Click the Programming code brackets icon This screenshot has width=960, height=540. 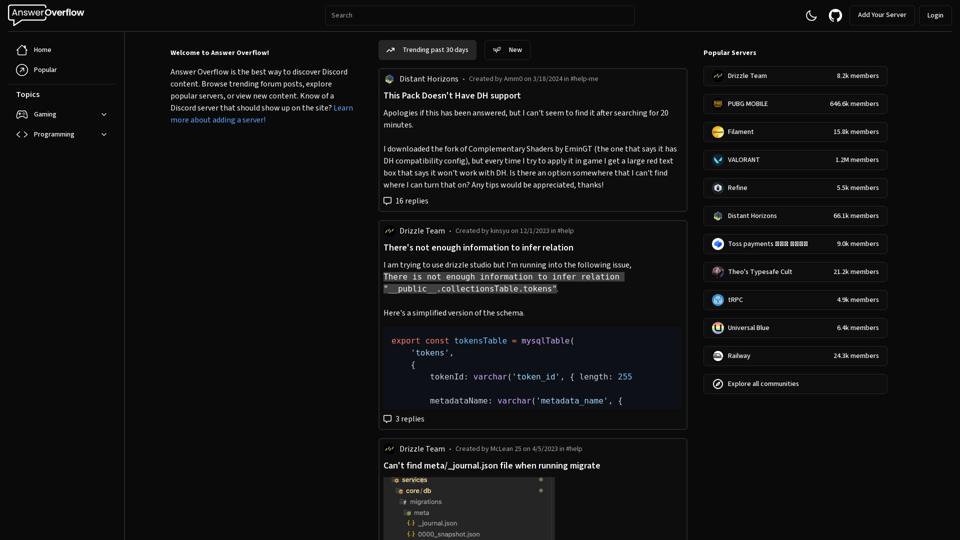(x=22, y=135)
